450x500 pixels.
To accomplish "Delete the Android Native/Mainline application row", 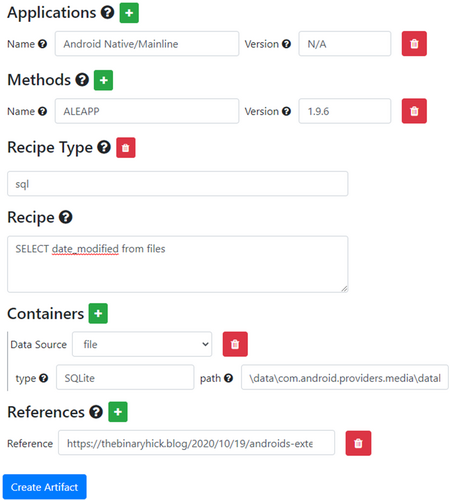I will (414, 44).
